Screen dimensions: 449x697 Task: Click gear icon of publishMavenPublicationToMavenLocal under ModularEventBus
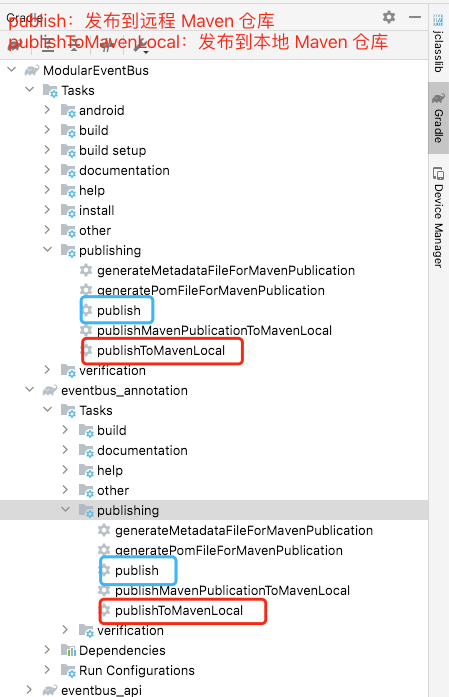(86, 330)
